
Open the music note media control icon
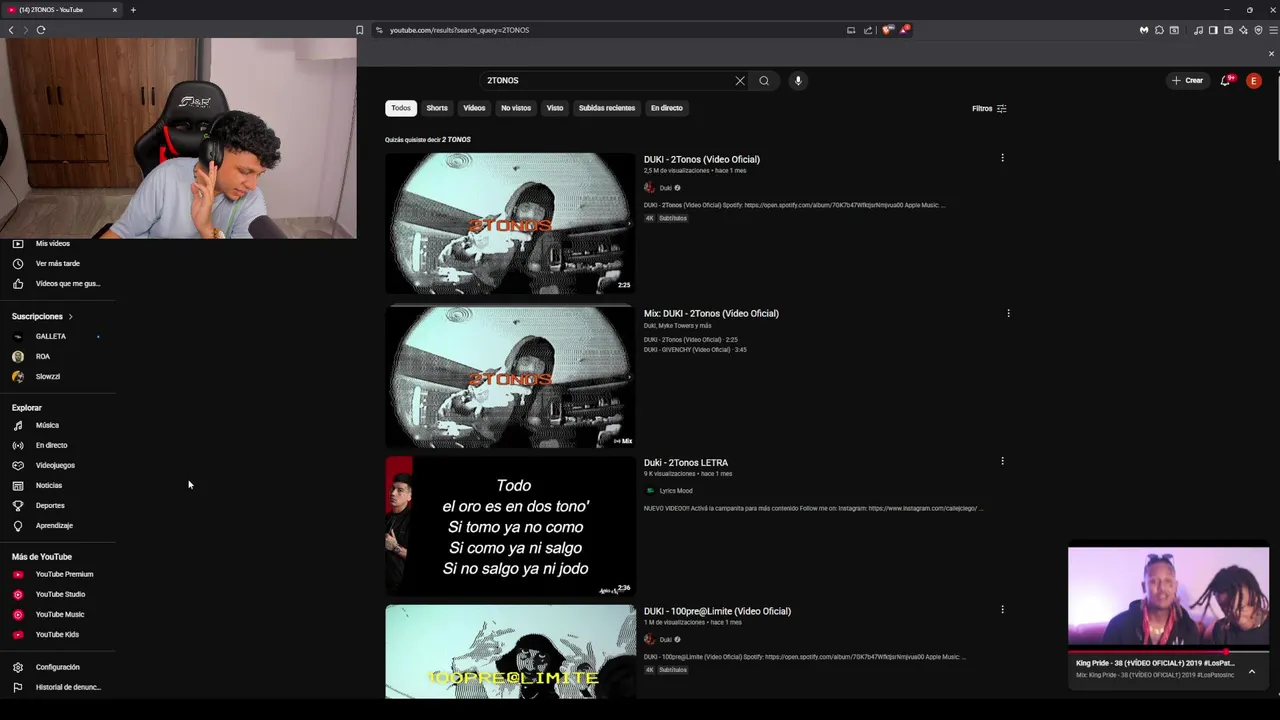(1198, 30)
